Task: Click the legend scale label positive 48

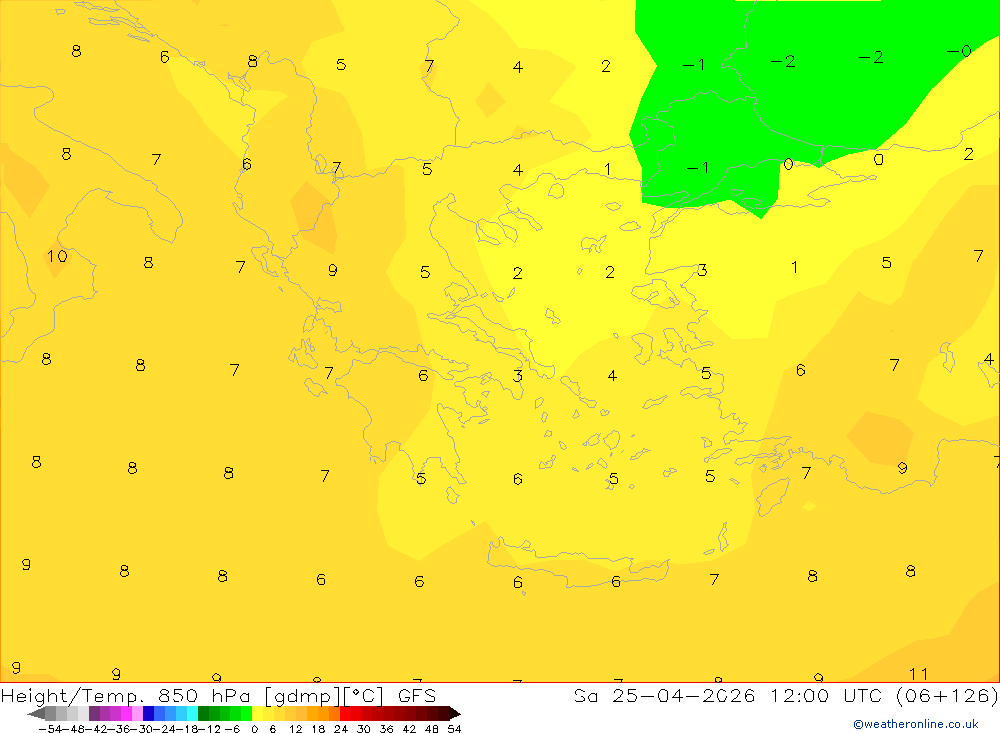Action: click(432, 729)
